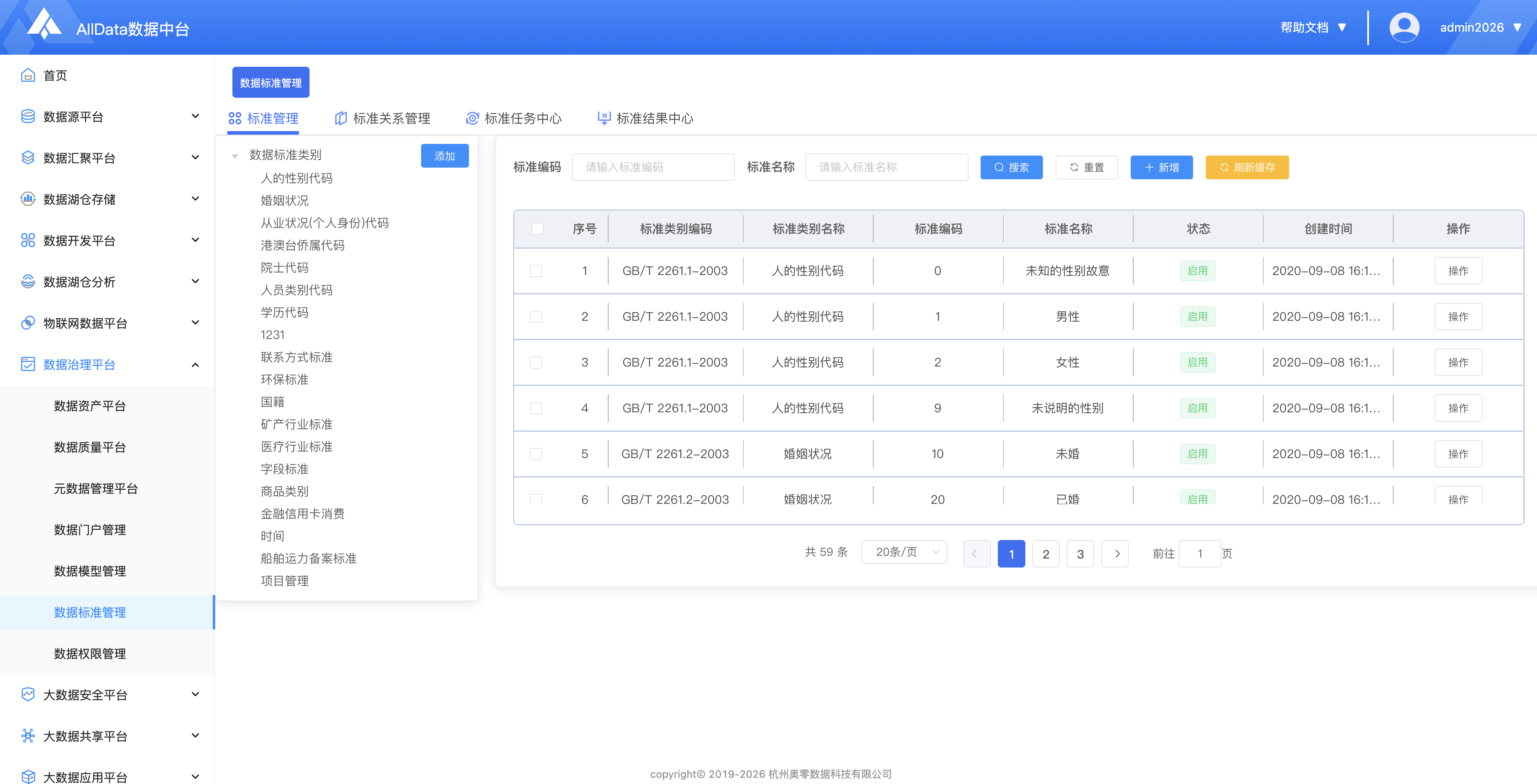Select 船舶运力备案标准 in the tree
The width and height of the screenshot is (1537, 784).
(309, 559)
